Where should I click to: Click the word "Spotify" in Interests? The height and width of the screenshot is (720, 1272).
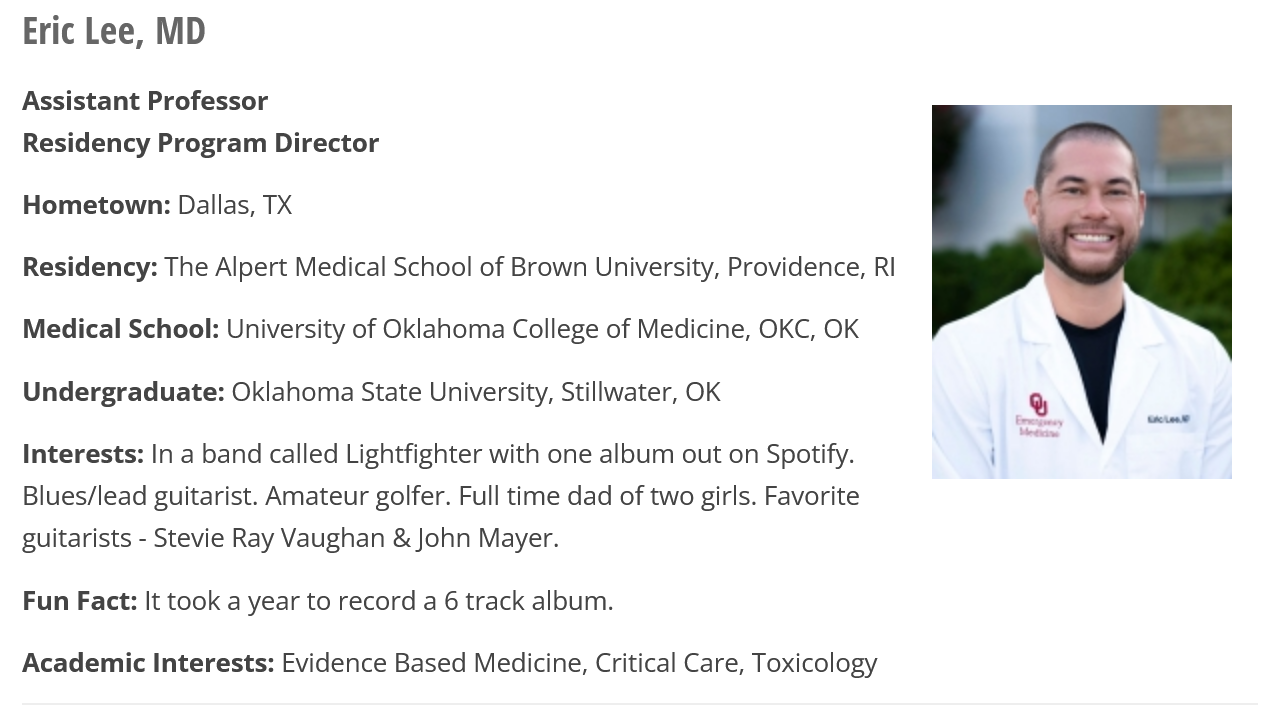pos(807,454)
